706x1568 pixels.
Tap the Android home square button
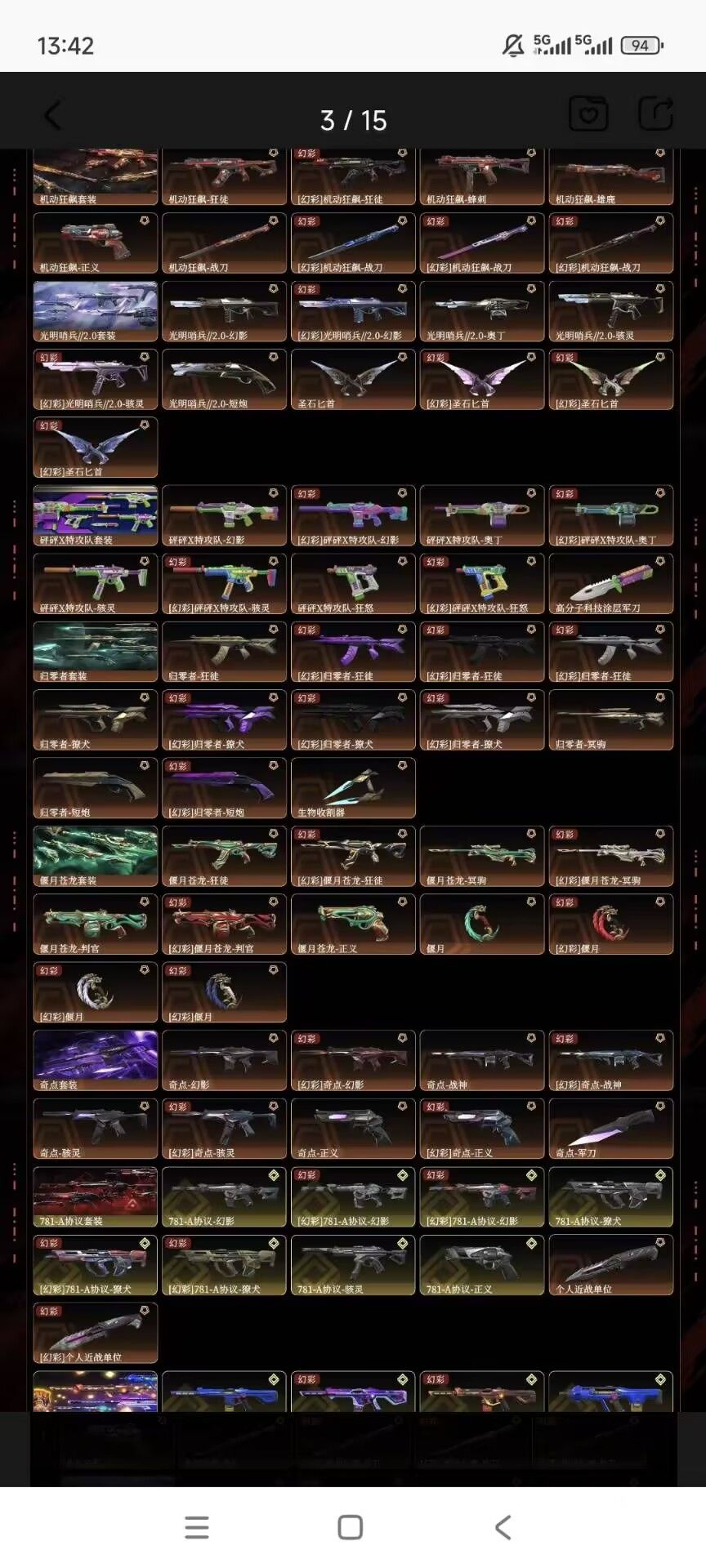click(x=351, y=1527)
